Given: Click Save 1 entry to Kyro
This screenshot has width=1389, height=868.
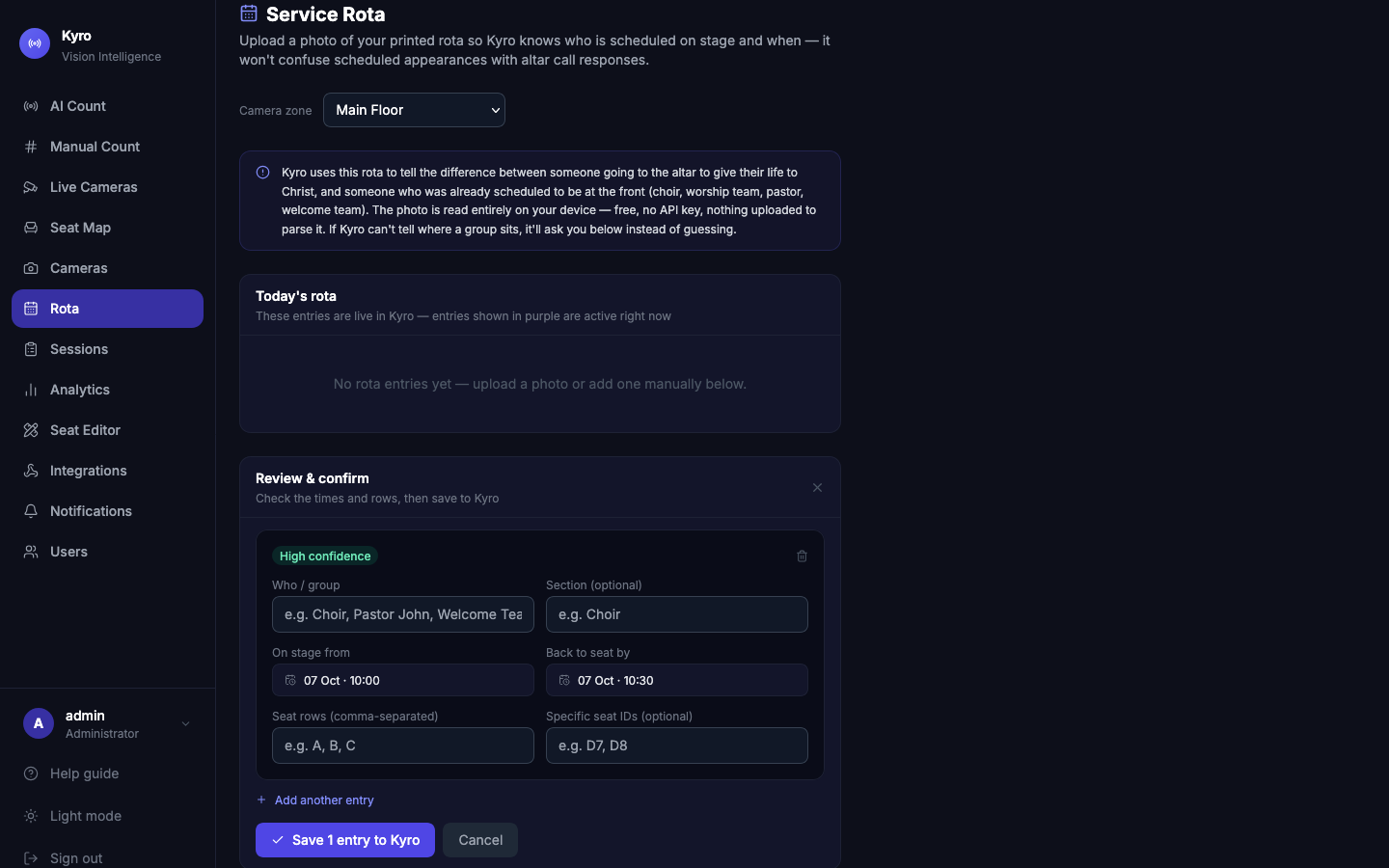Looking at the screenshot, I should pos(345,840).
